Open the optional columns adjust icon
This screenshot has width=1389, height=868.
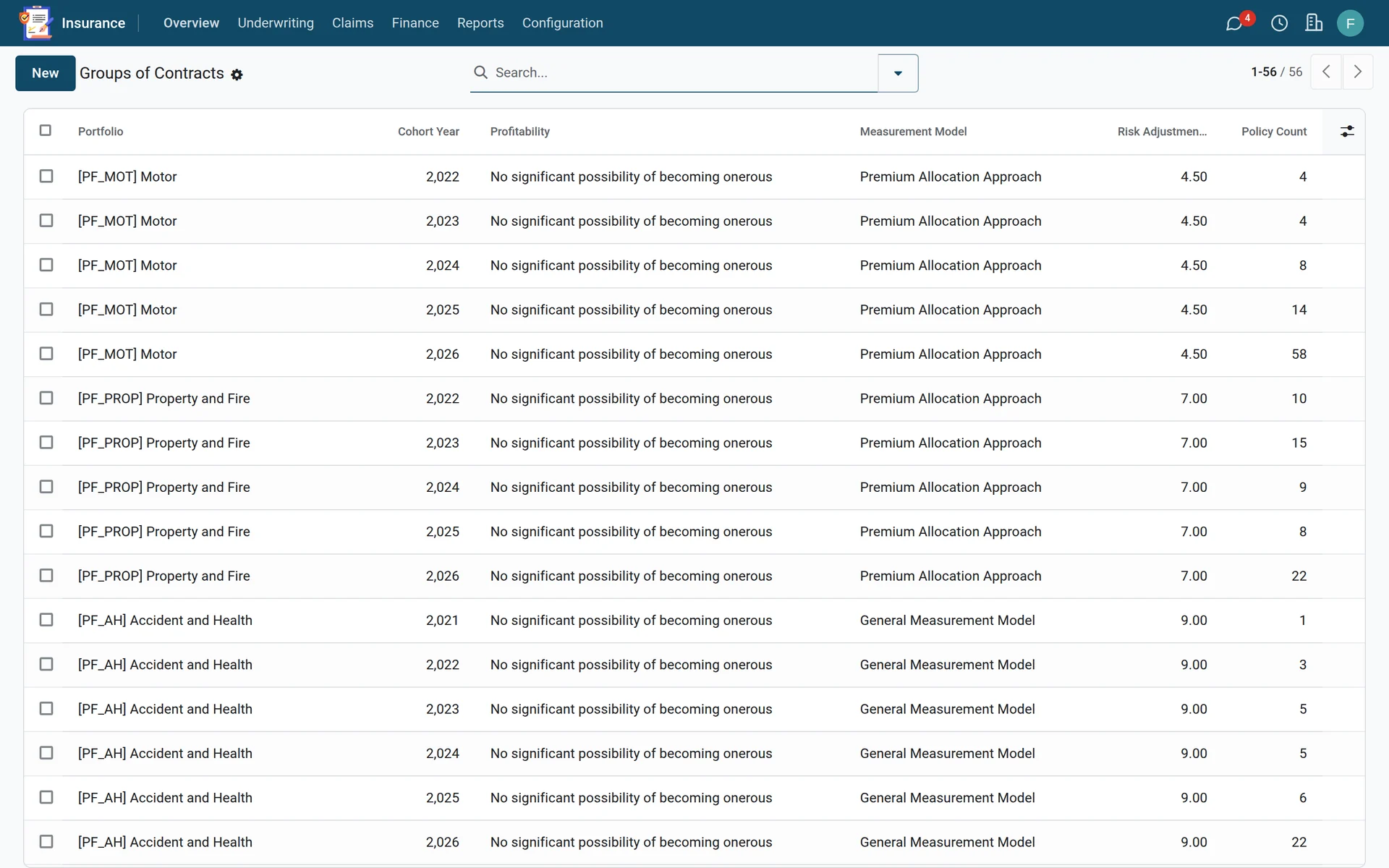click(x=1347, y=132)
